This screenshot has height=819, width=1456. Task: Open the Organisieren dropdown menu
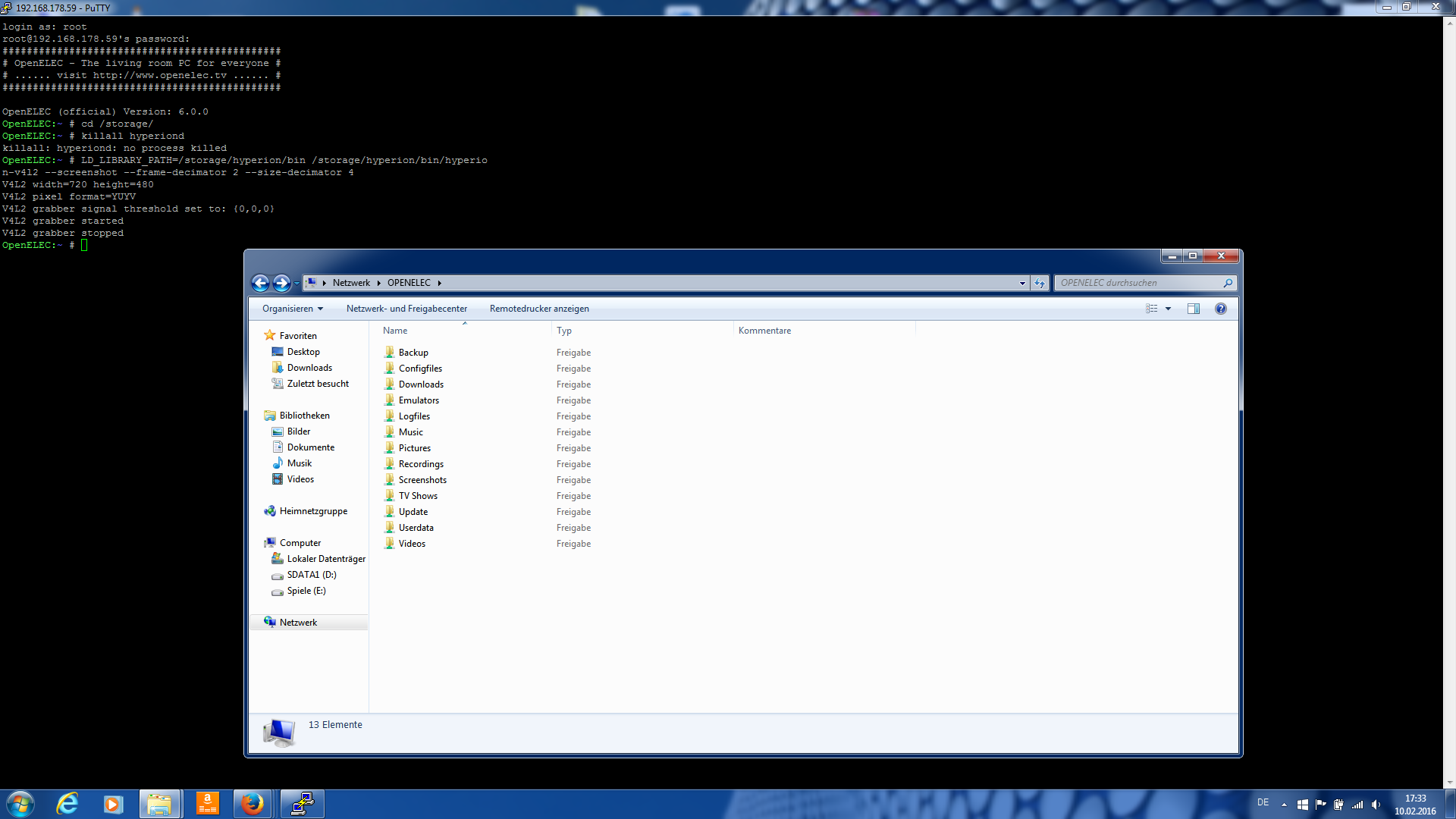pyautogui.click(x=292, y=309)
